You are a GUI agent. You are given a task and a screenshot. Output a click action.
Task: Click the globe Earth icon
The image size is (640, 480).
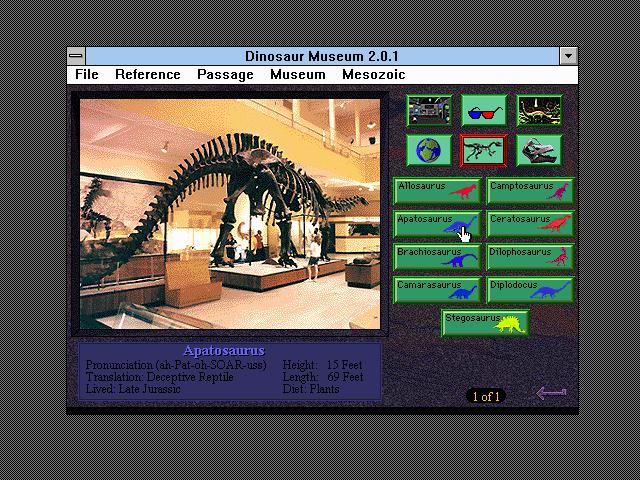coord(429,150)
